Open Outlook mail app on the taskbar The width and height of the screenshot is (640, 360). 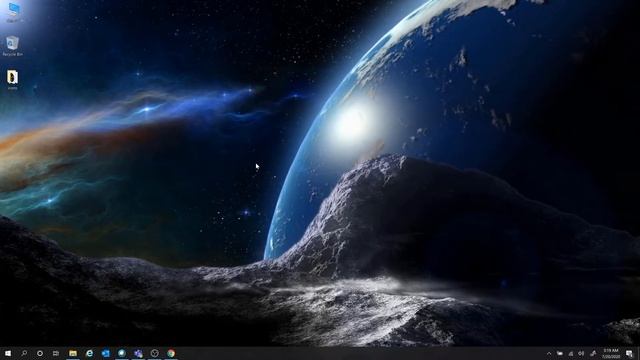105,353
